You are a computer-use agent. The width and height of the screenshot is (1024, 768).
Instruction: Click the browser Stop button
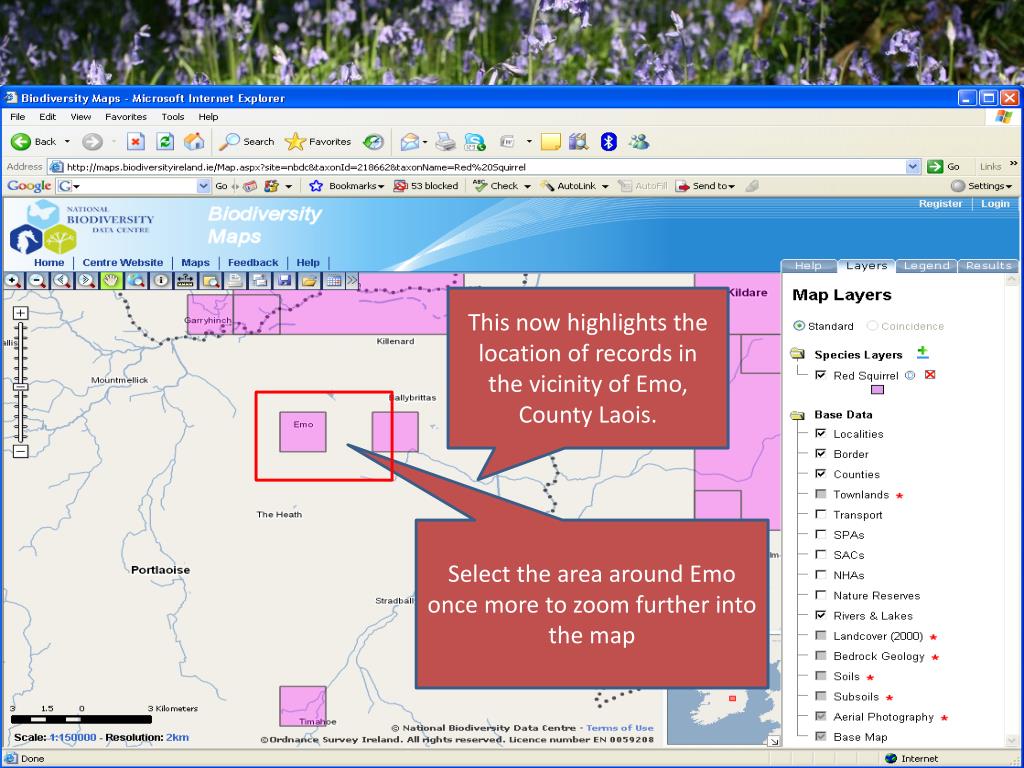point(136,142)
